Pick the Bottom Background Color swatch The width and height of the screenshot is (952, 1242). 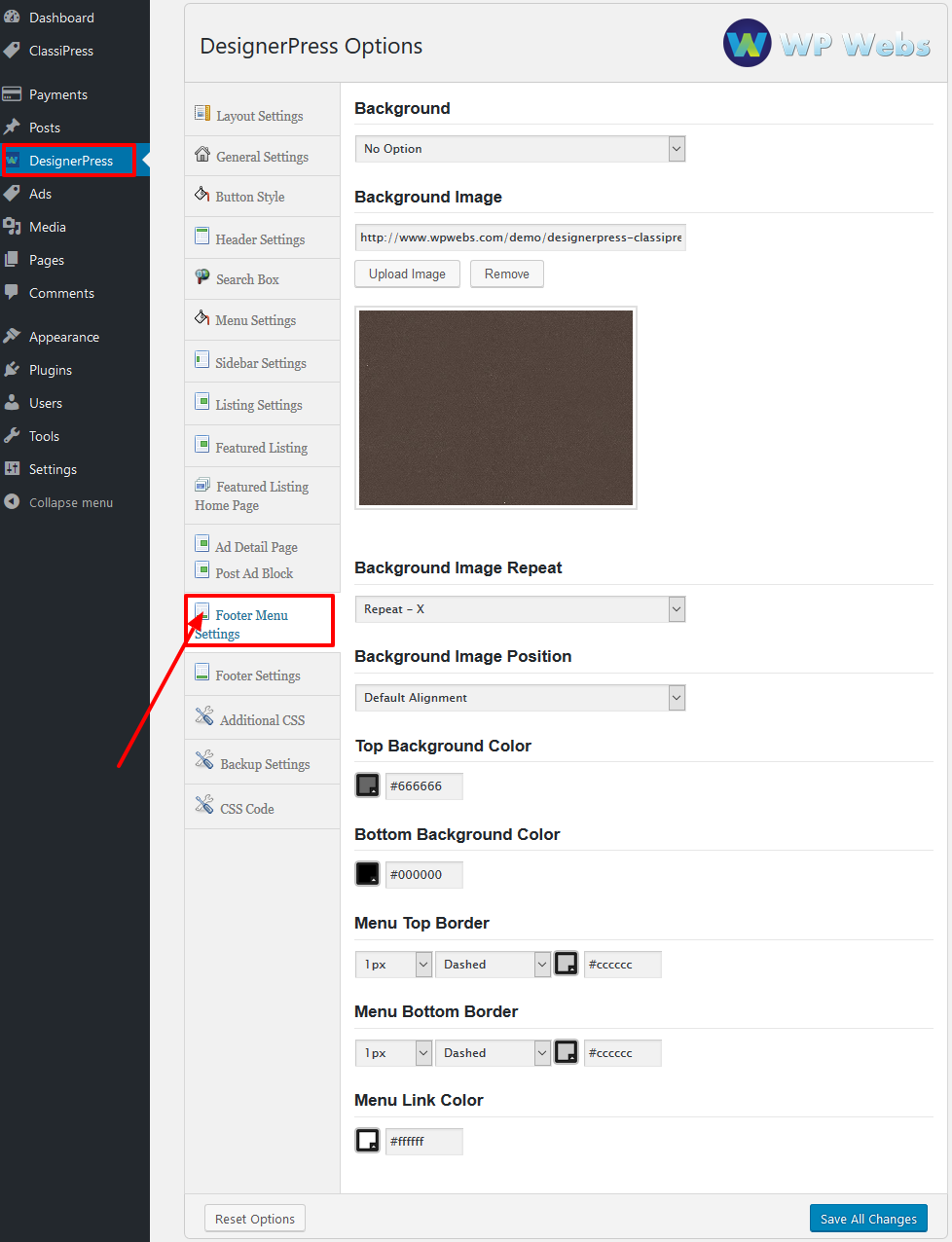pos(367,874)
